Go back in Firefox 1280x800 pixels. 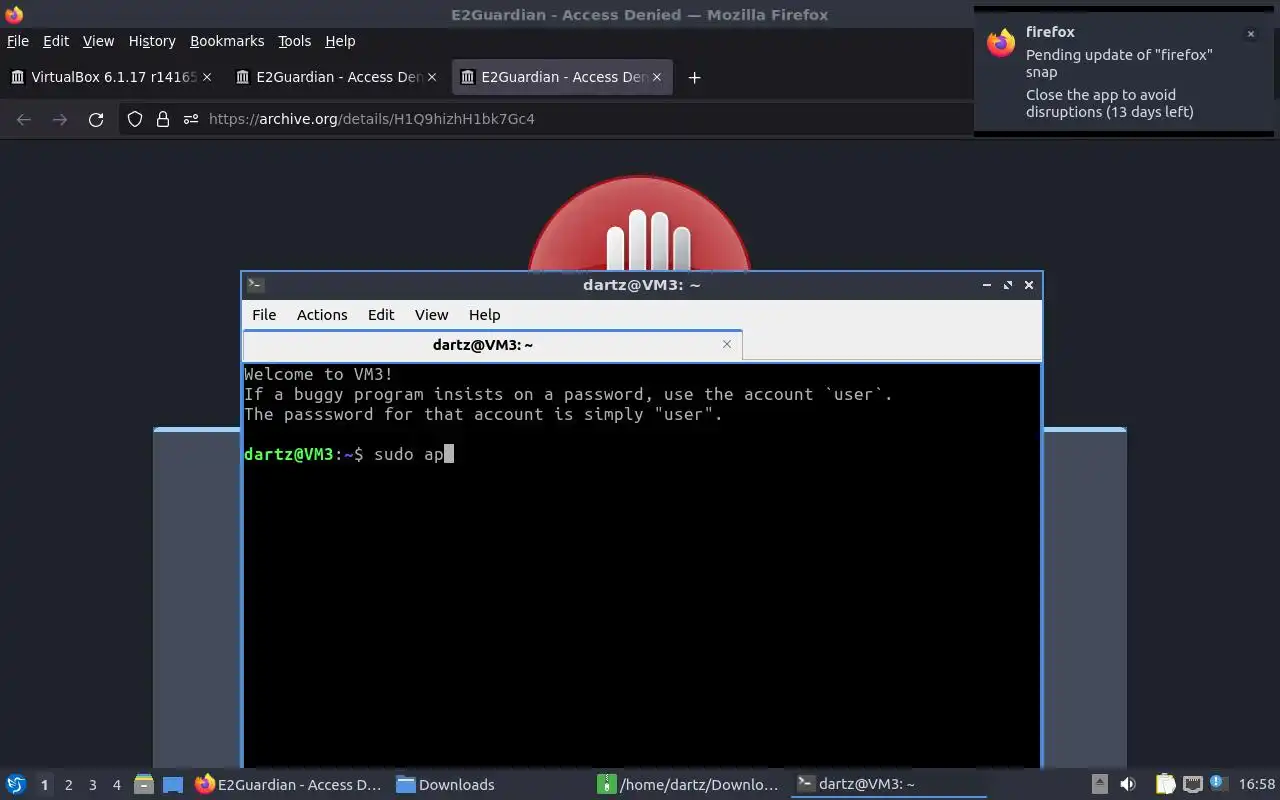click(x=24, y=119)
